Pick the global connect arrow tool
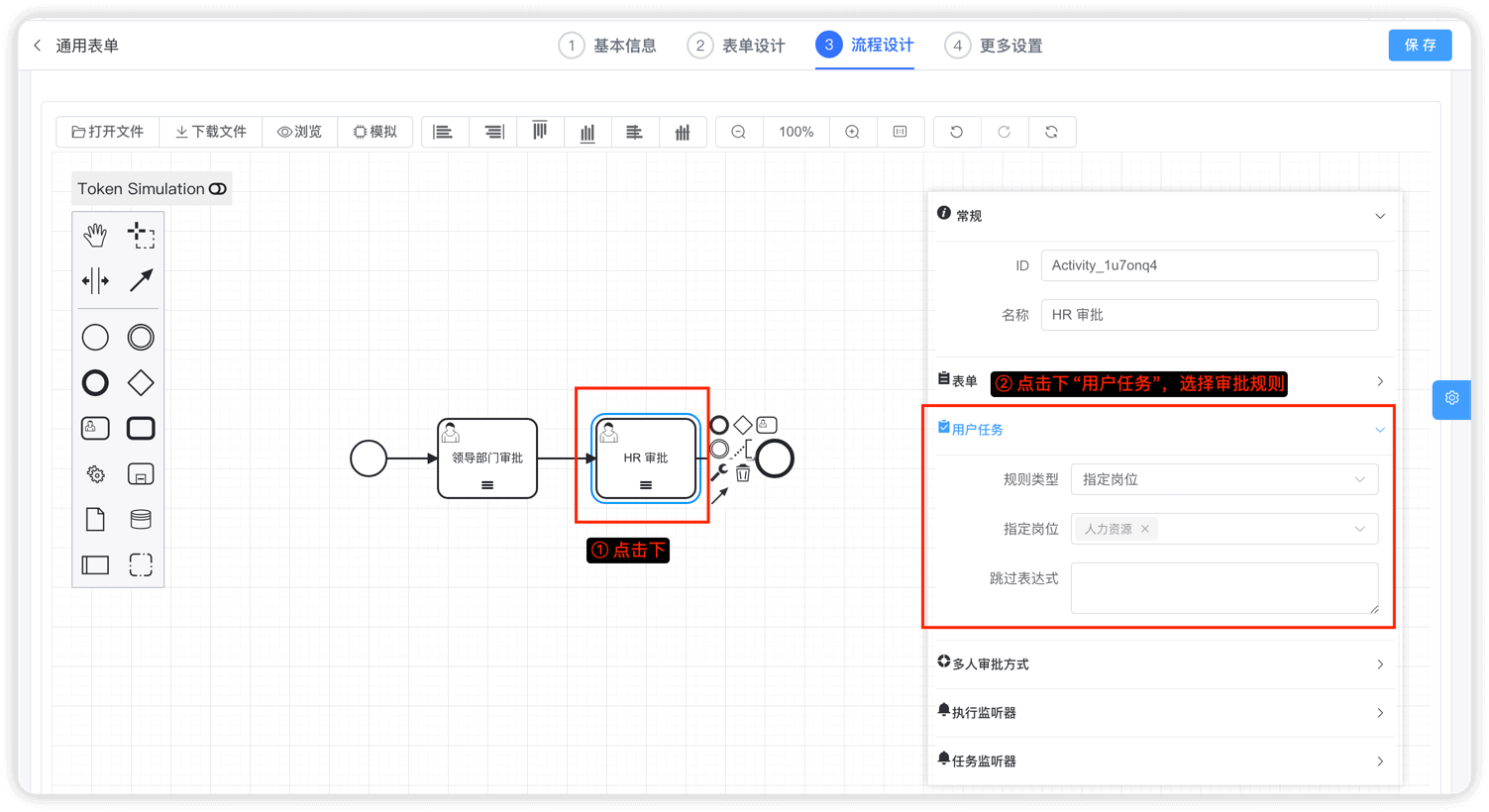The width and height of the screenshot is (1489, 812). tap(141, 281)
